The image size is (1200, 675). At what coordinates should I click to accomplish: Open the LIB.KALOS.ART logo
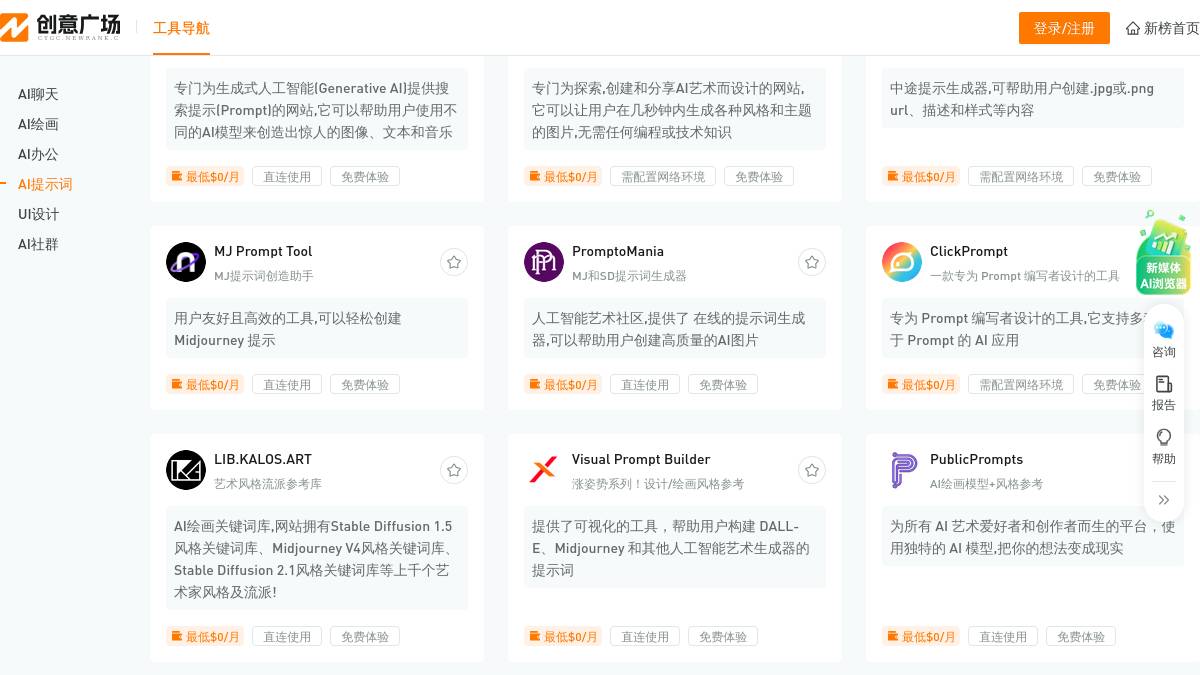pos(186,470)
